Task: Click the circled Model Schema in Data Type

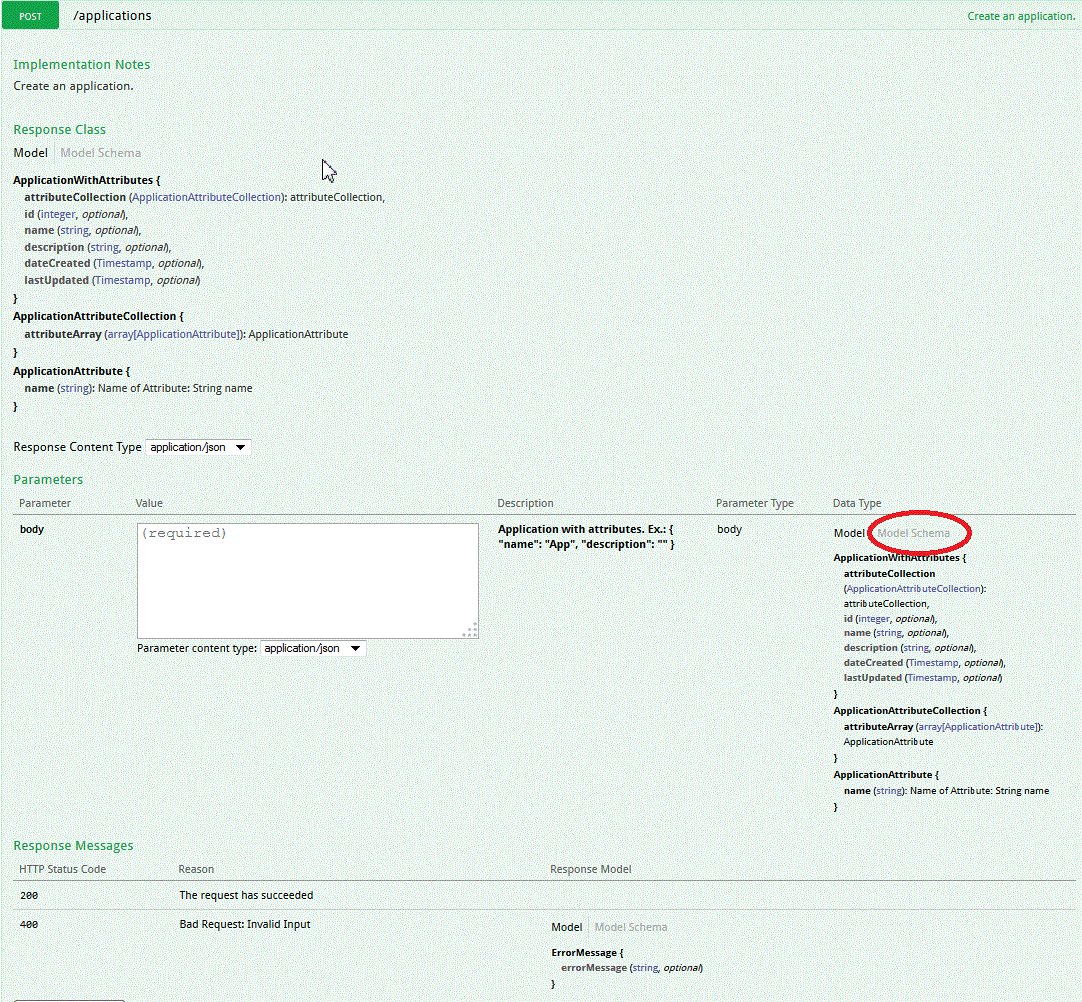Action: click(x=918, y=533)
